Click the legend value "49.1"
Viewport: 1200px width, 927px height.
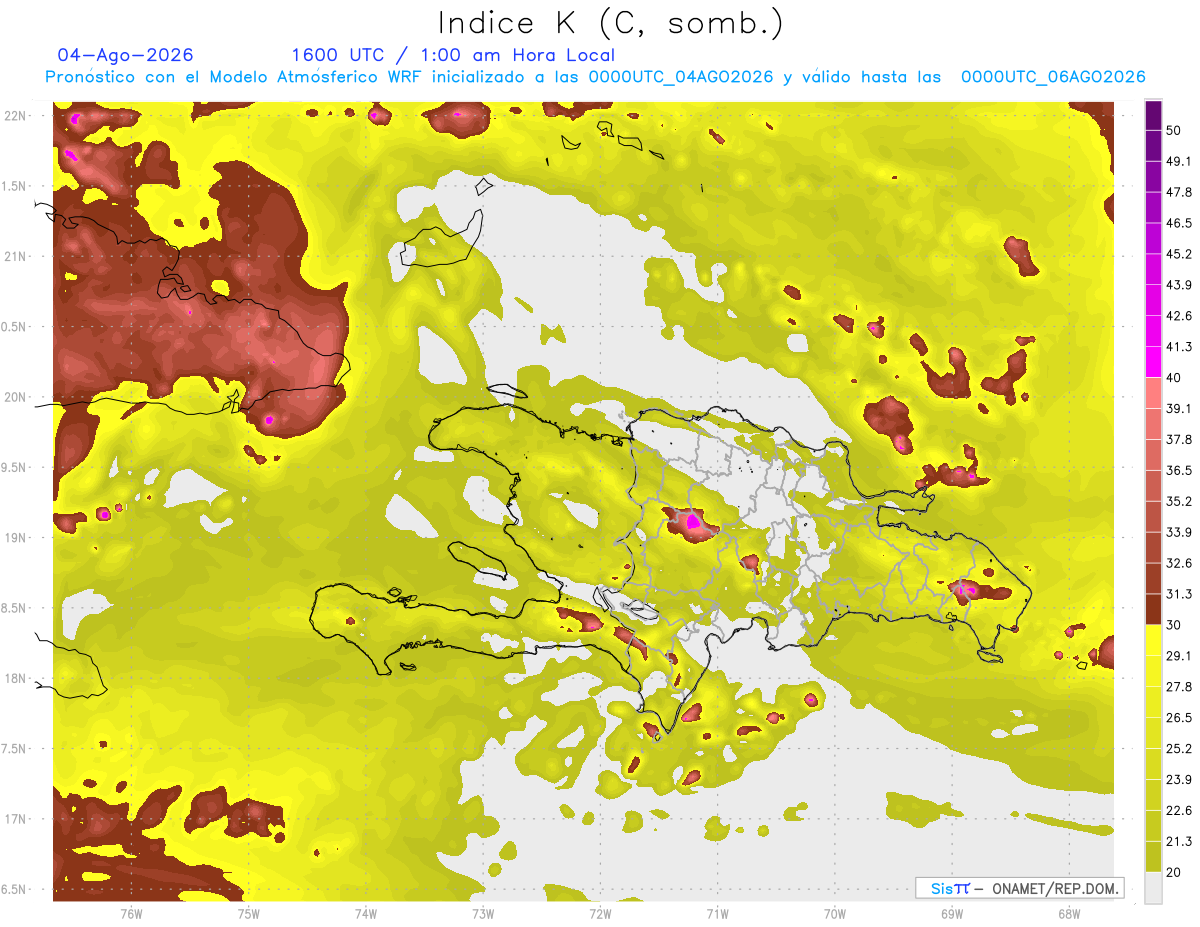click(1178, 161)
